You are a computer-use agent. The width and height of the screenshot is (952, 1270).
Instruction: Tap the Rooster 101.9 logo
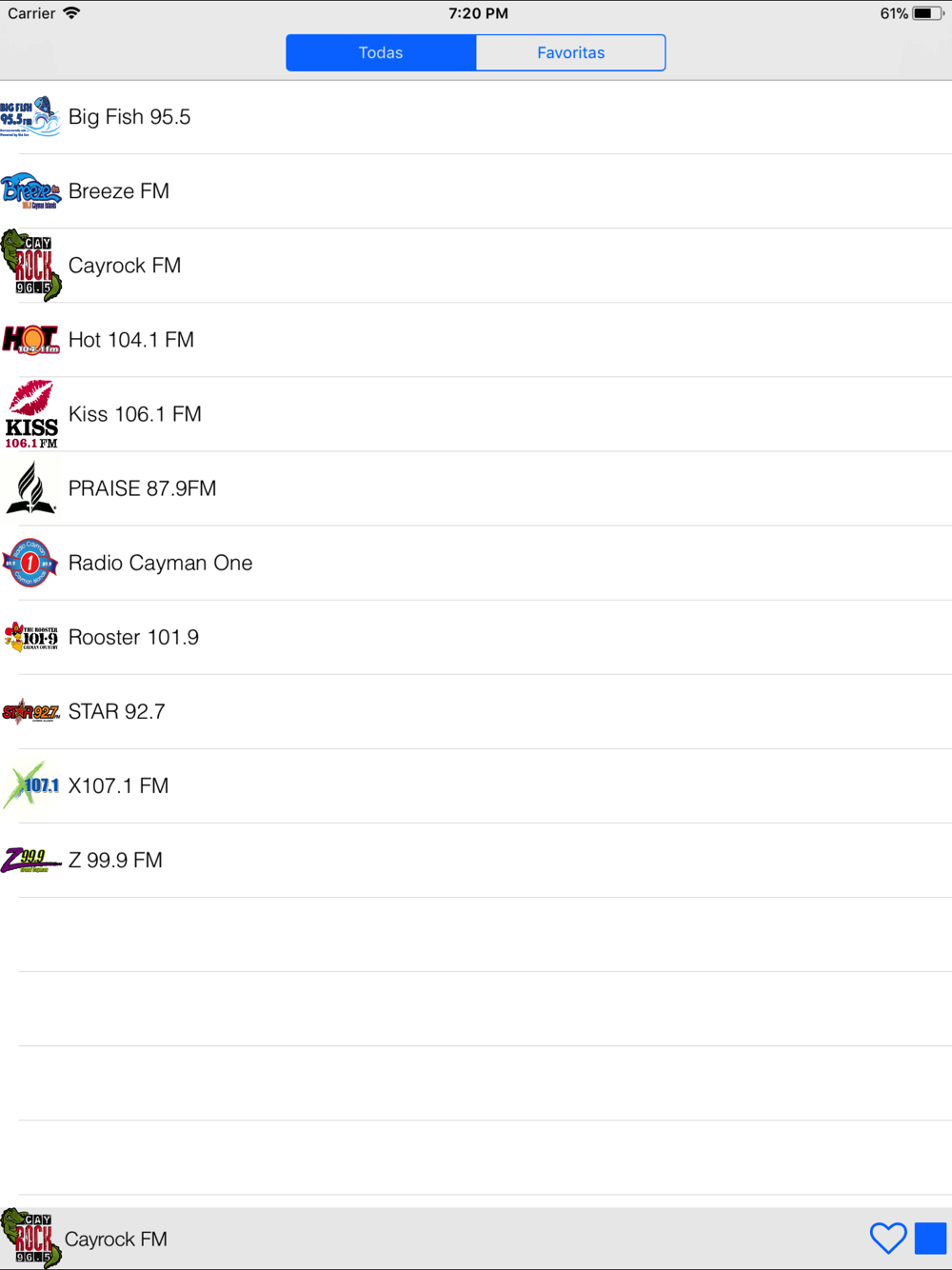30,637
